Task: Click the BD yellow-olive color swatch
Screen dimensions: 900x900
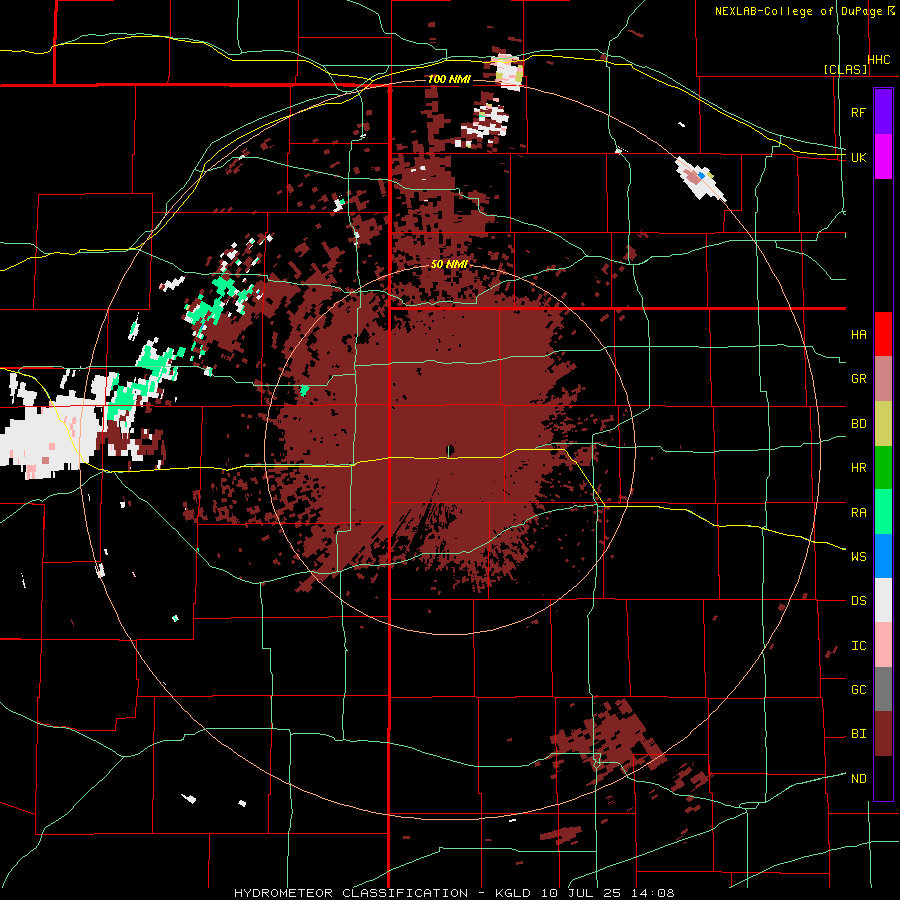Action: coord(883,424)
